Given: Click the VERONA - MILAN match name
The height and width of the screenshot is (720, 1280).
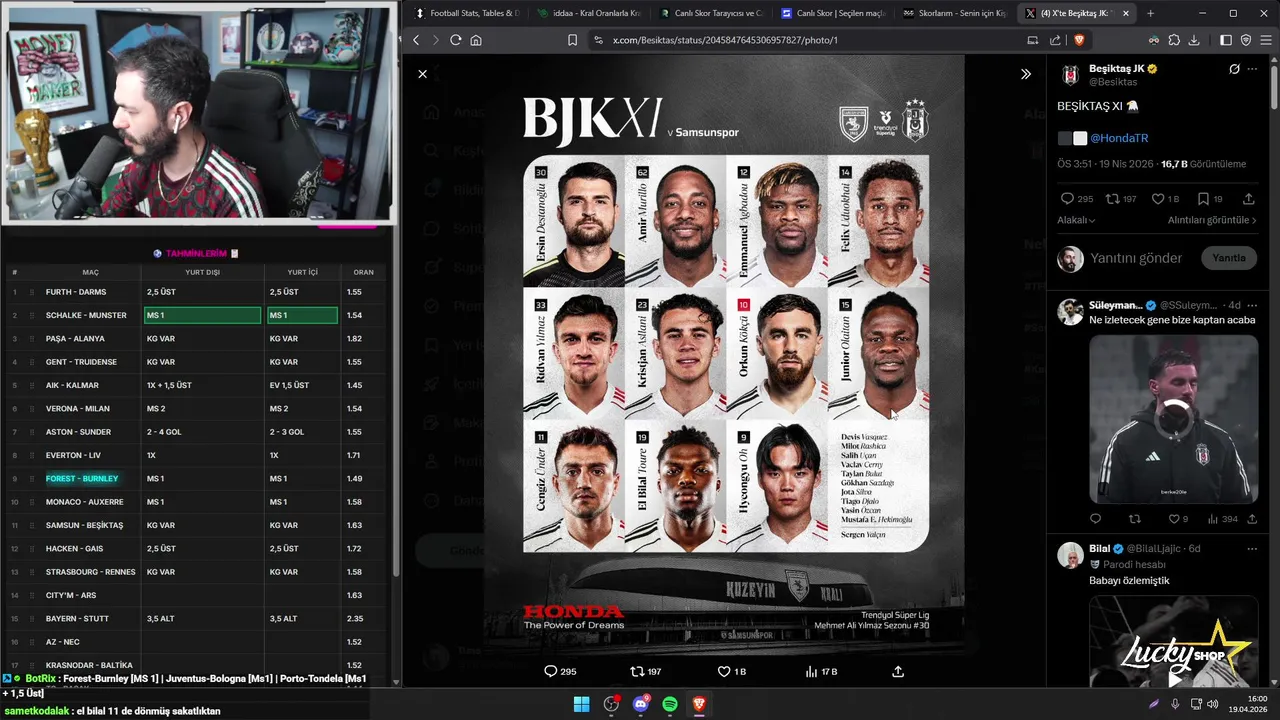Looking at the screenshot, I should (78, 408).
